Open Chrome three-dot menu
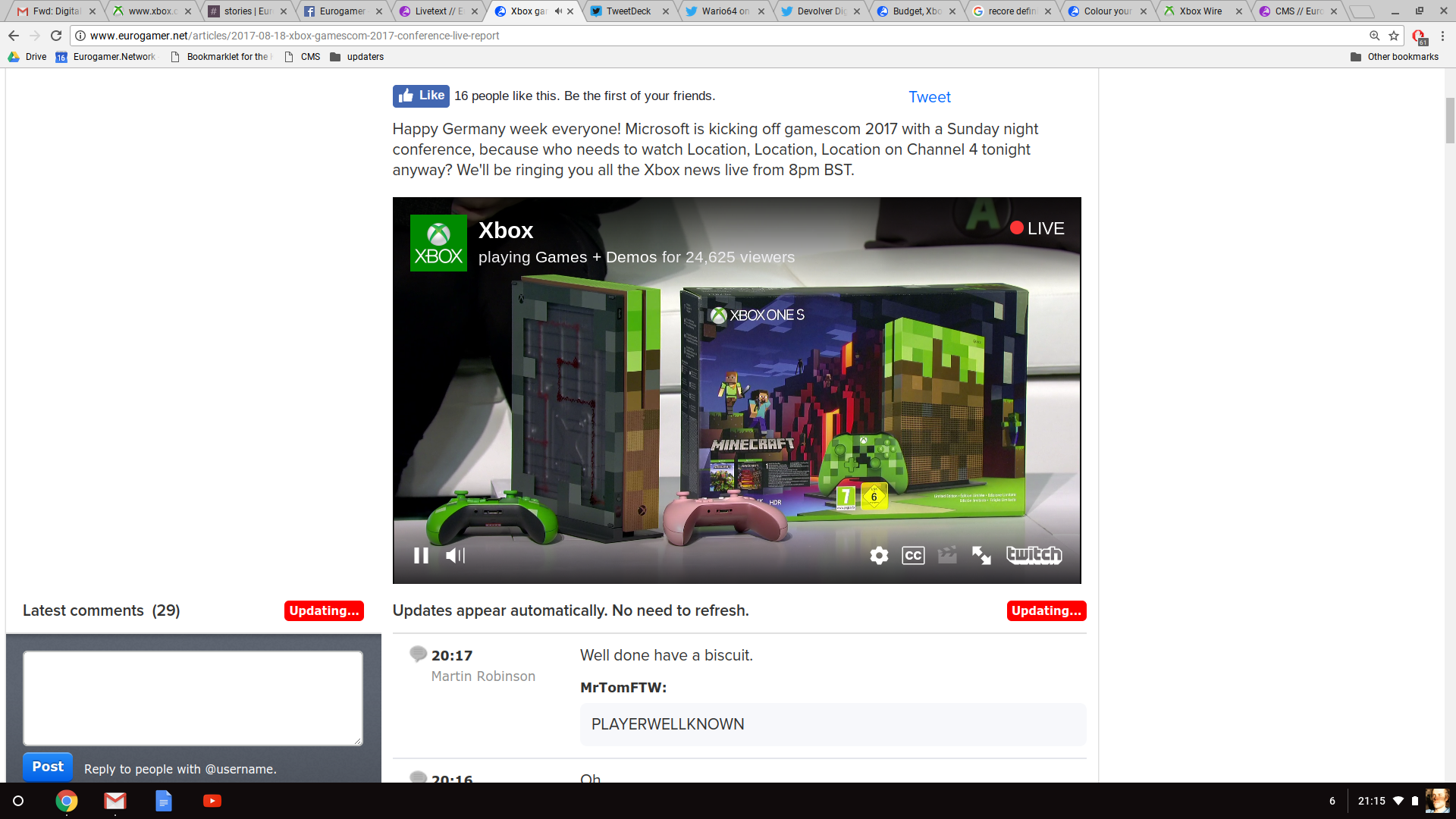Viewport: 1456px width, 819px height. pos(1442,36)
